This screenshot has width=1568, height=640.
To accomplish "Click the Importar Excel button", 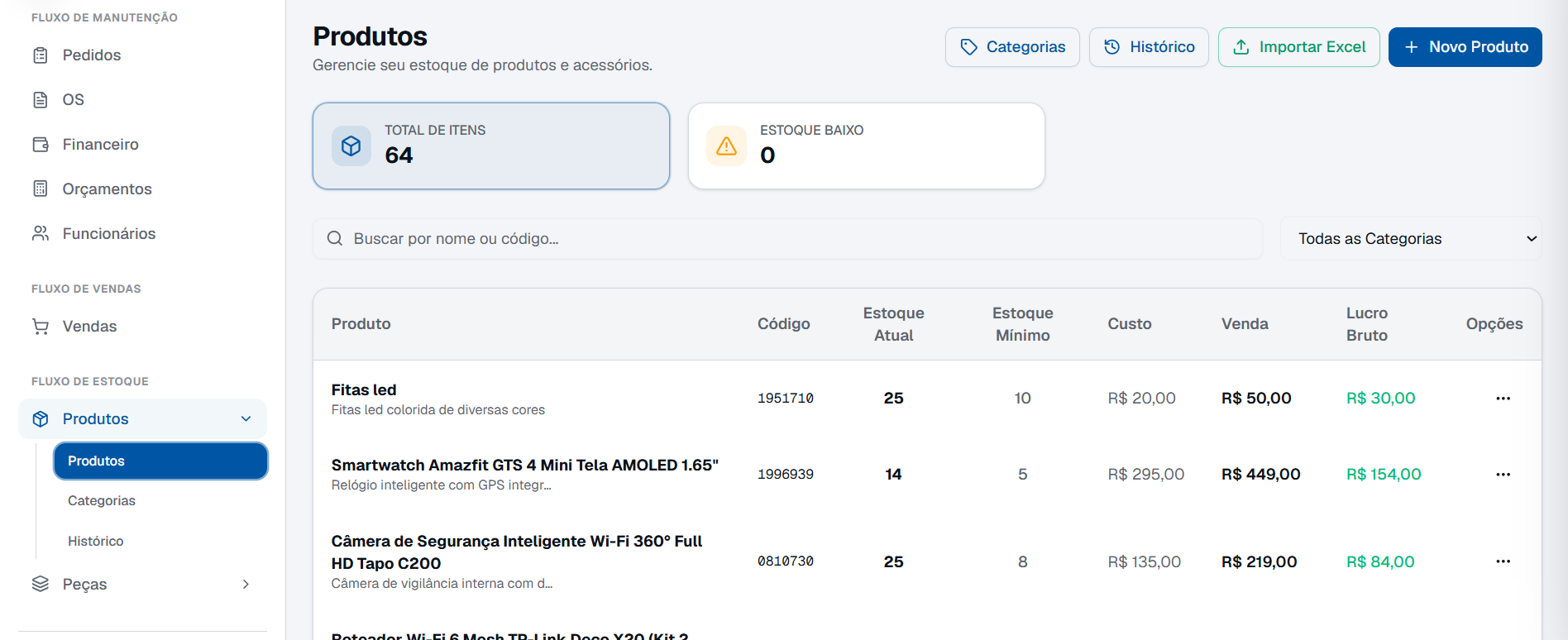I will pos(1298,47).
